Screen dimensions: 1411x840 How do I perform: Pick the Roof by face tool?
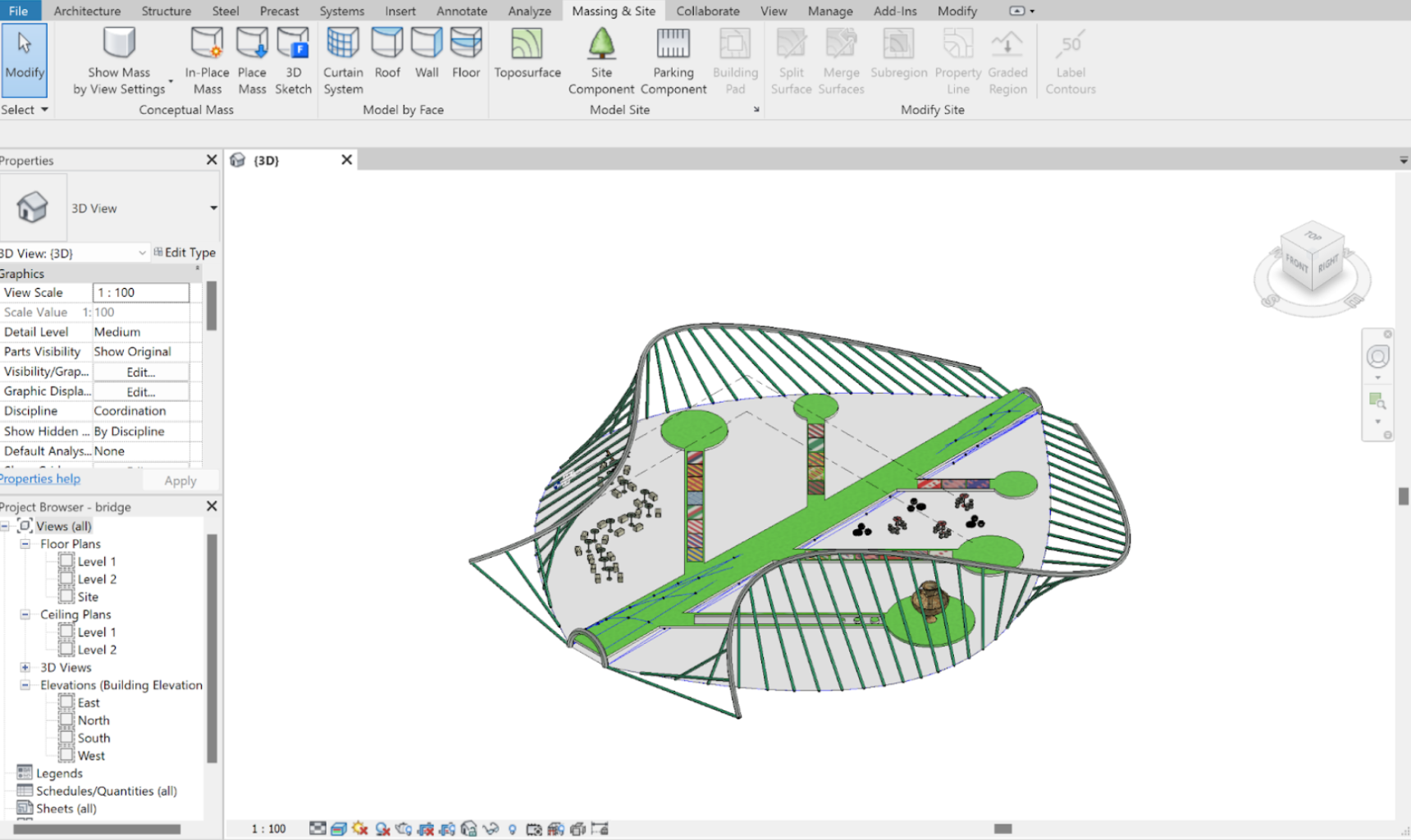pyautogui.click(x=387, y=53)
